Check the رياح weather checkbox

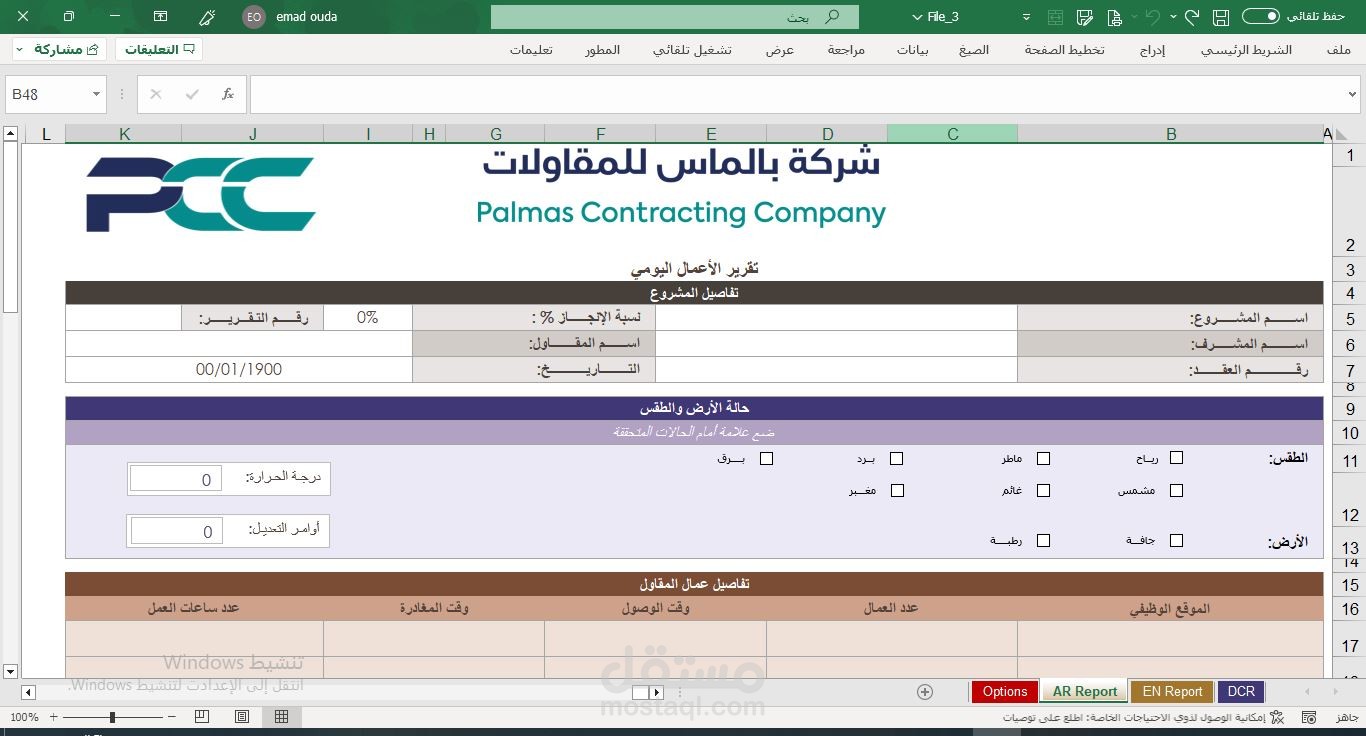tap(1176, 458)
